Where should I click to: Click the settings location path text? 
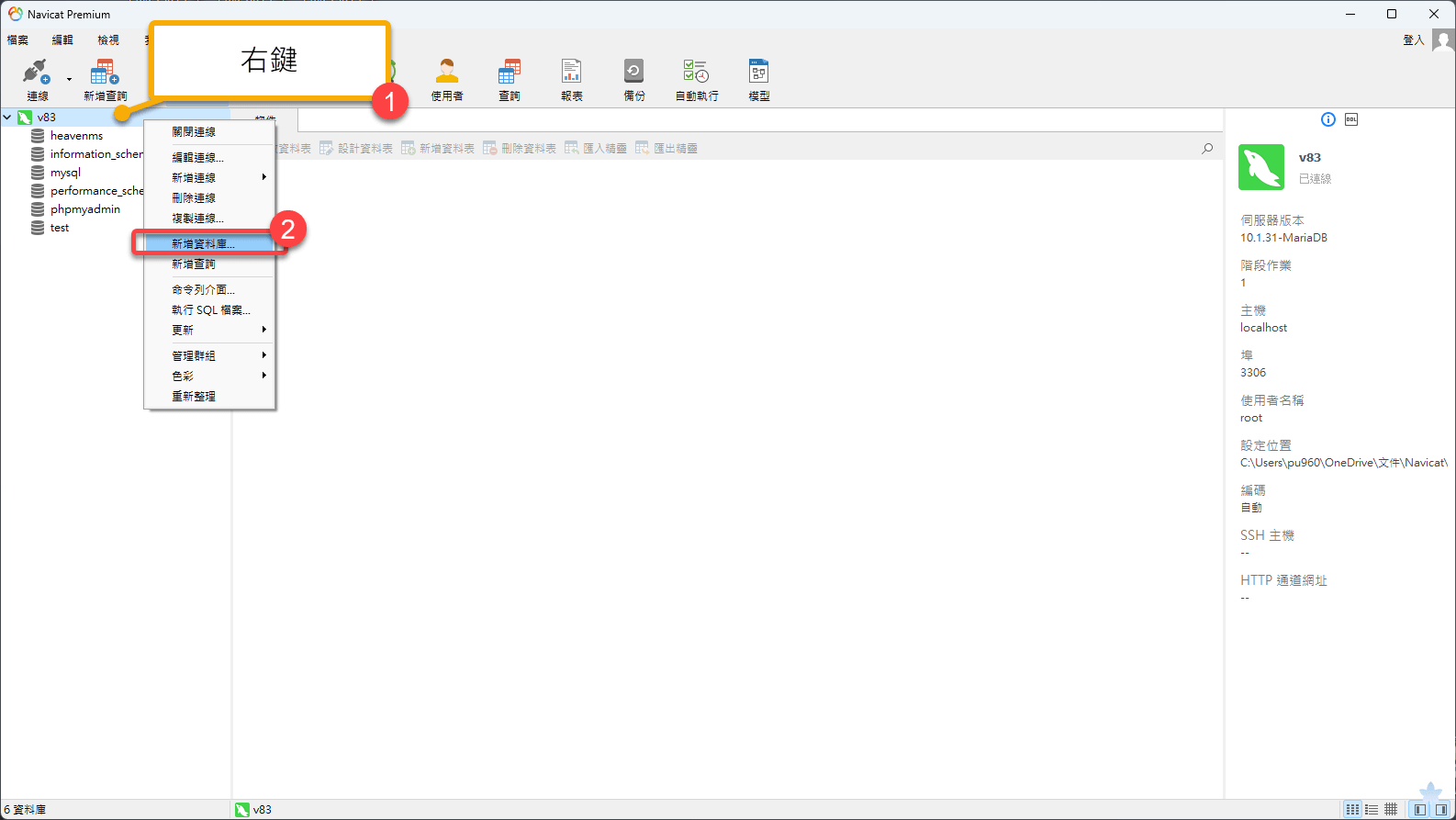(1344, 463)
